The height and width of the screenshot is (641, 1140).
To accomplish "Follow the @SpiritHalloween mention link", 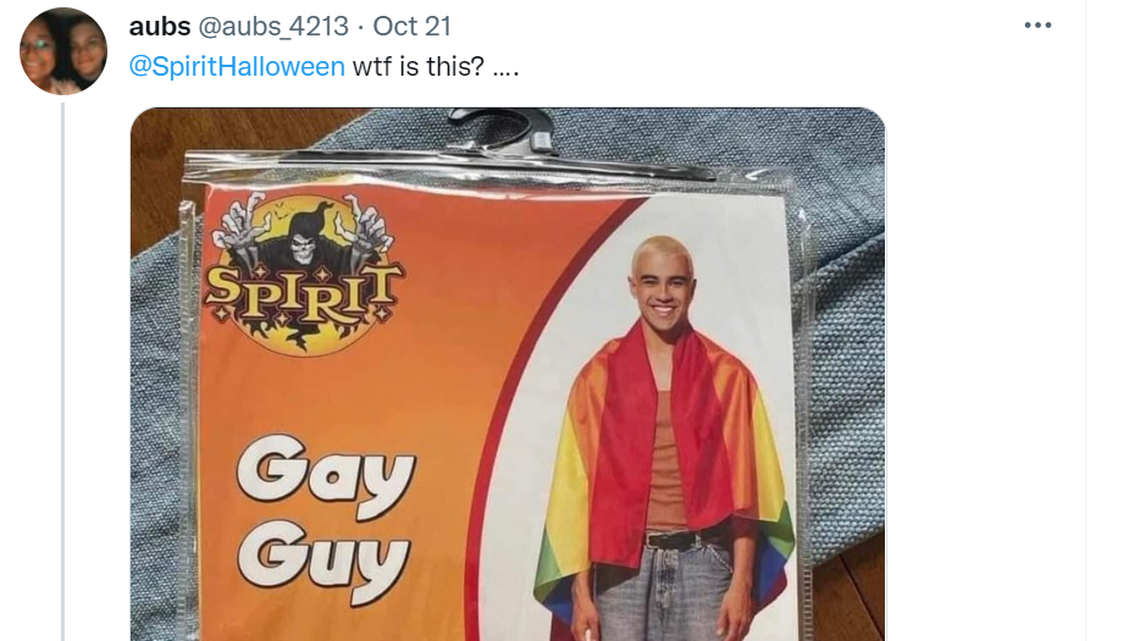I will pos(237,66).
